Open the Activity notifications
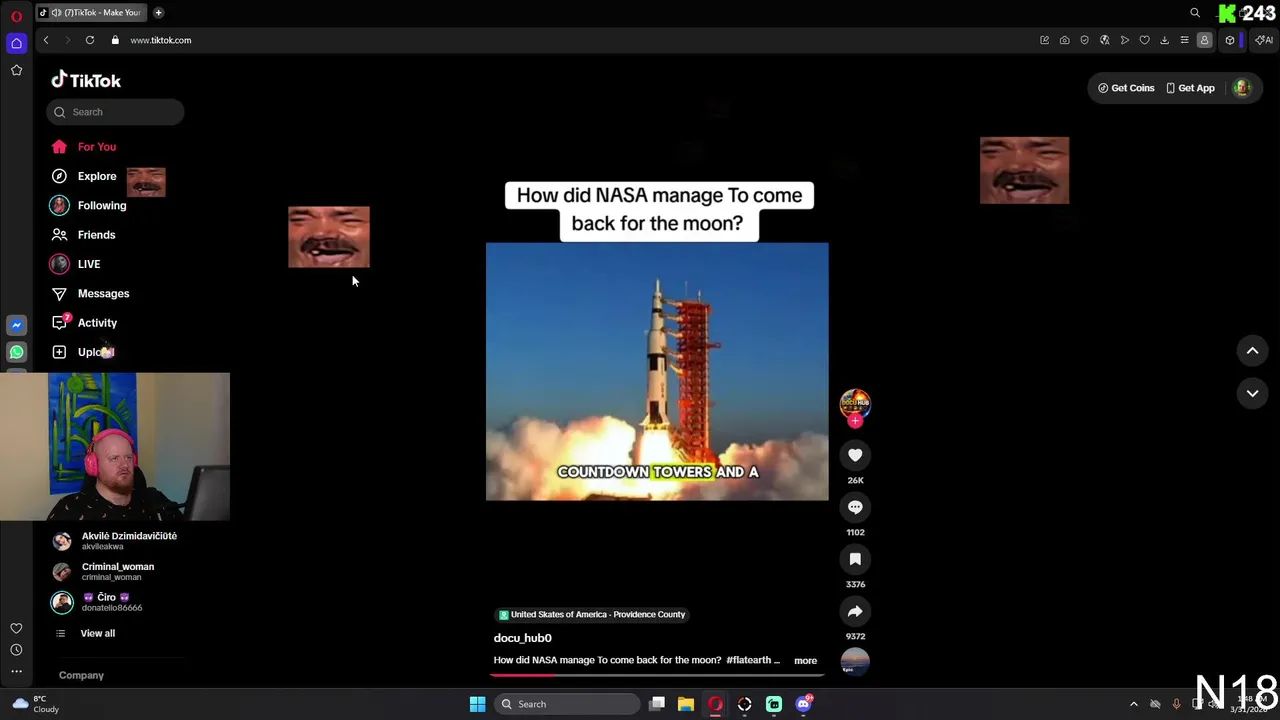The height and width of the screenshot is (720, 1280). (85, 323)
